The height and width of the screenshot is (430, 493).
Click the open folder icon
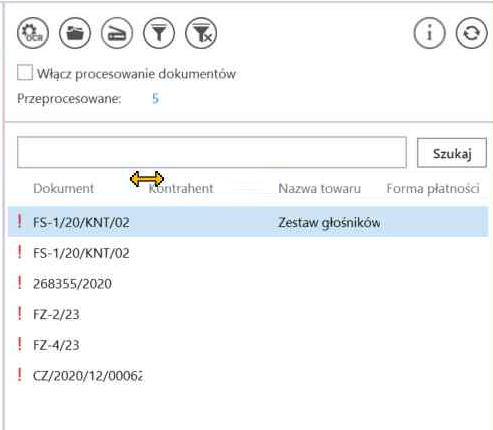pos(75,33)
